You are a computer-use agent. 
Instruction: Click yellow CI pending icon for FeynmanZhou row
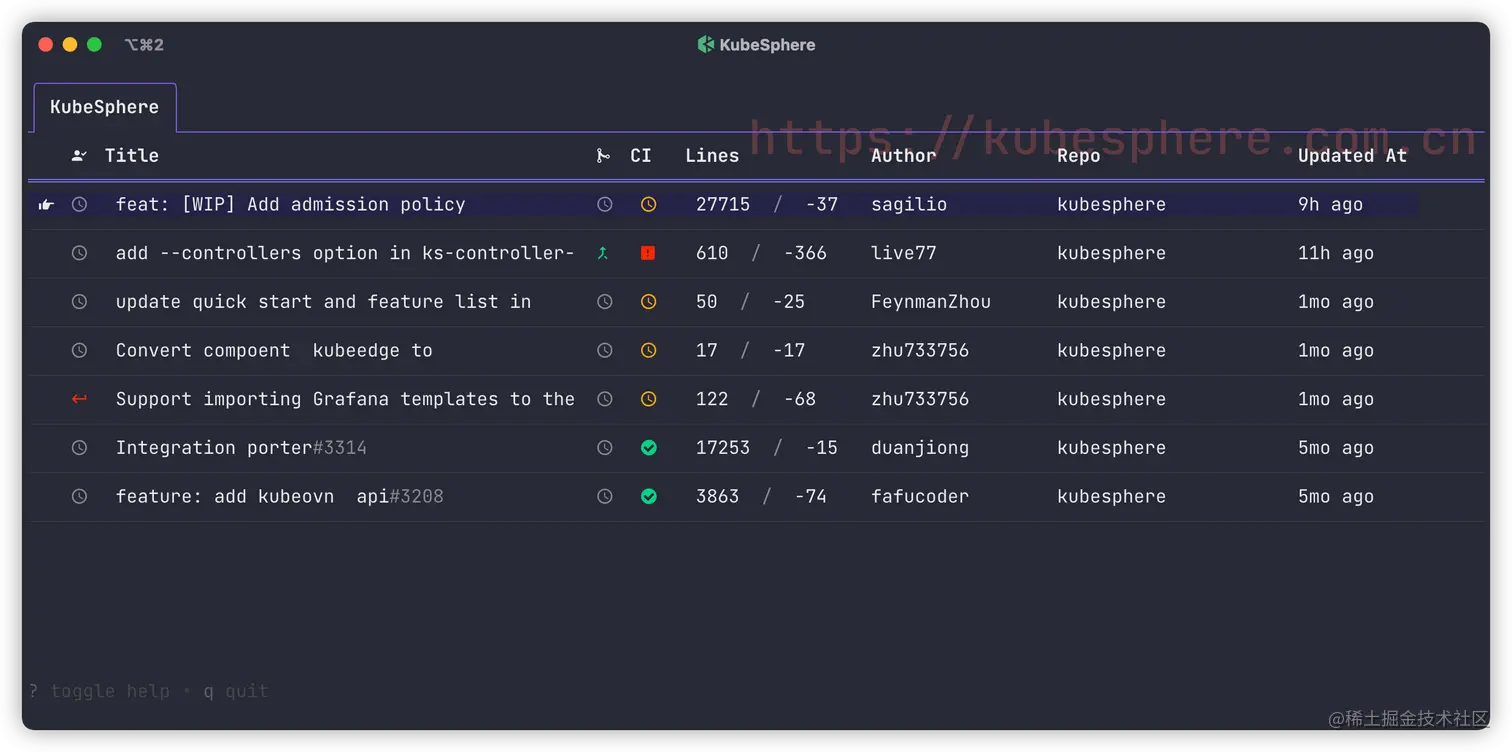(649, 302)
